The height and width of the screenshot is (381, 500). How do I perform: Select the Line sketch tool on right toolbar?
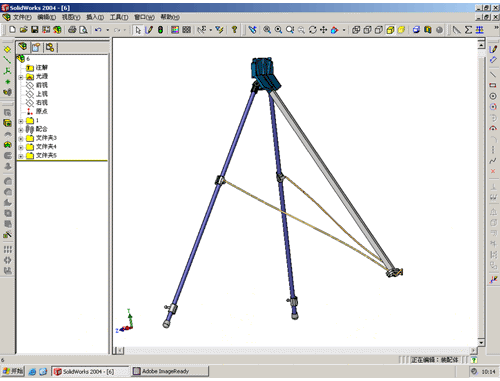(x=493, y=74)
